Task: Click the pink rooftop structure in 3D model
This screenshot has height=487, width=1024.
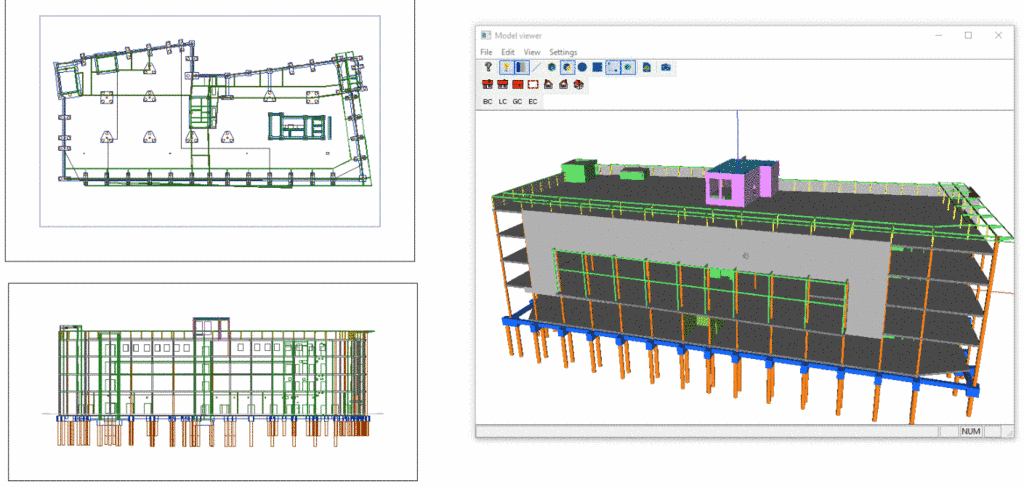Action: pos(741,181)
